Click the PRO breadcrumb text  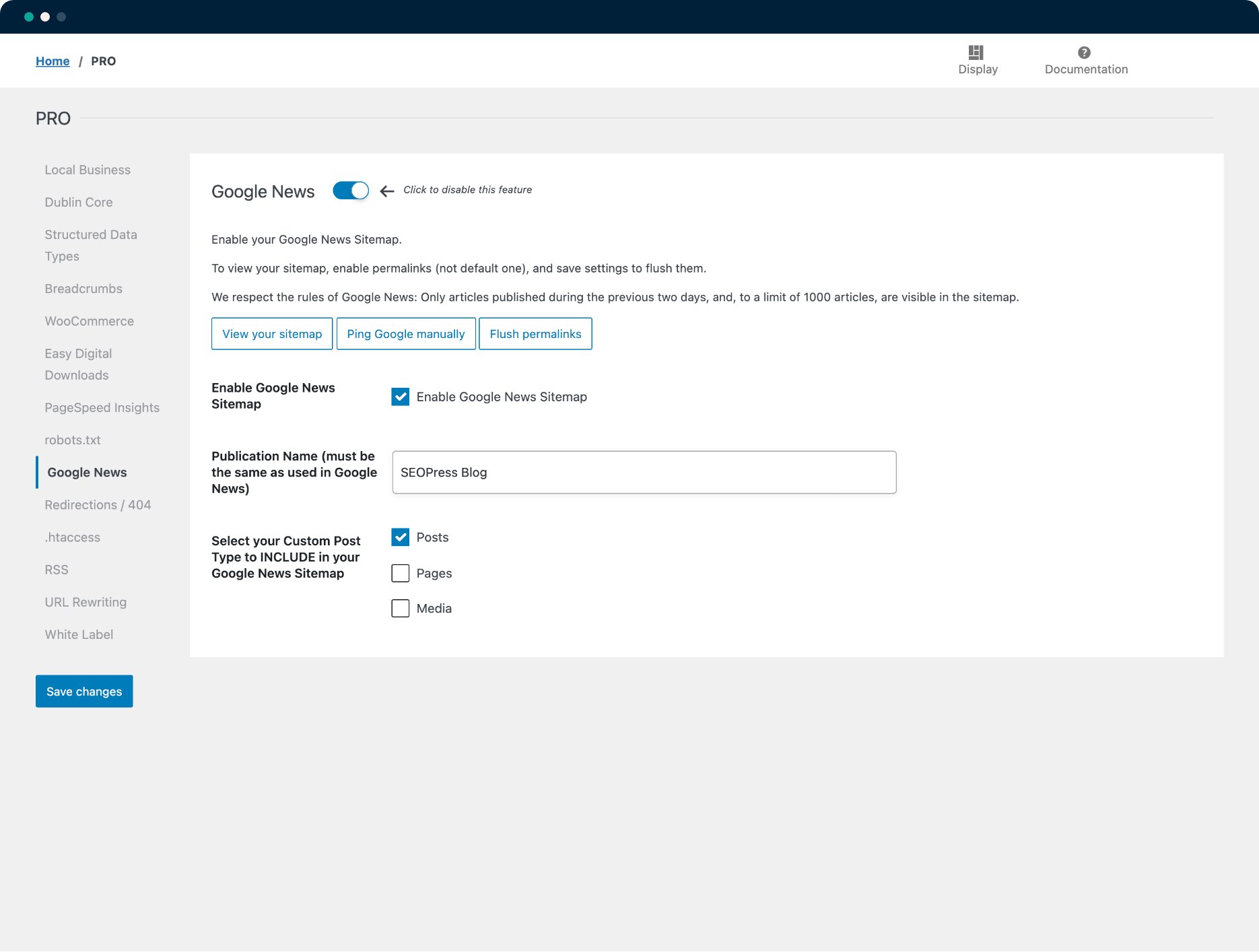pos(104,61)
